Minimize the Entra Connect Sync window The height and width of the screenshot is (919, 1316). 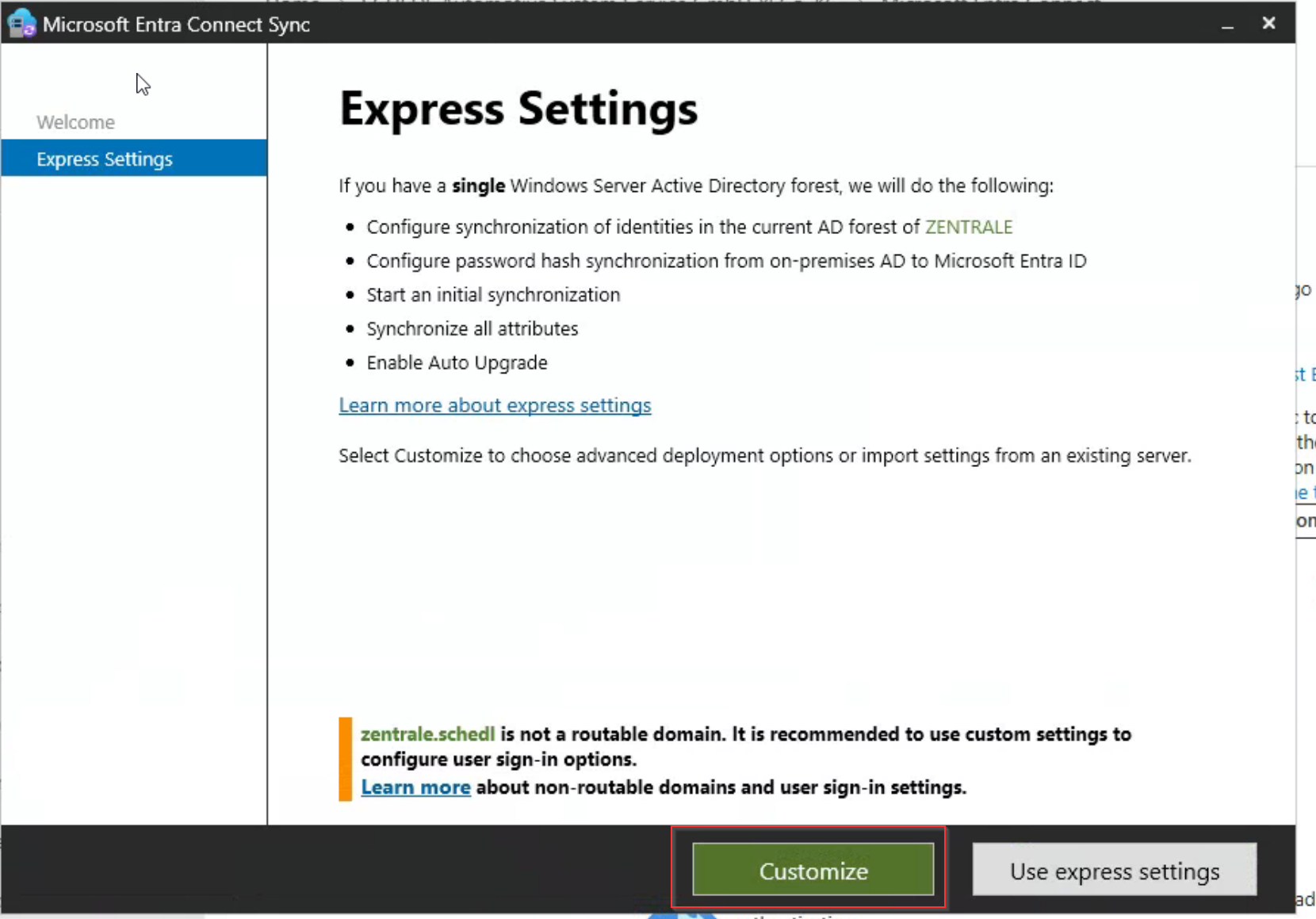1227,25
